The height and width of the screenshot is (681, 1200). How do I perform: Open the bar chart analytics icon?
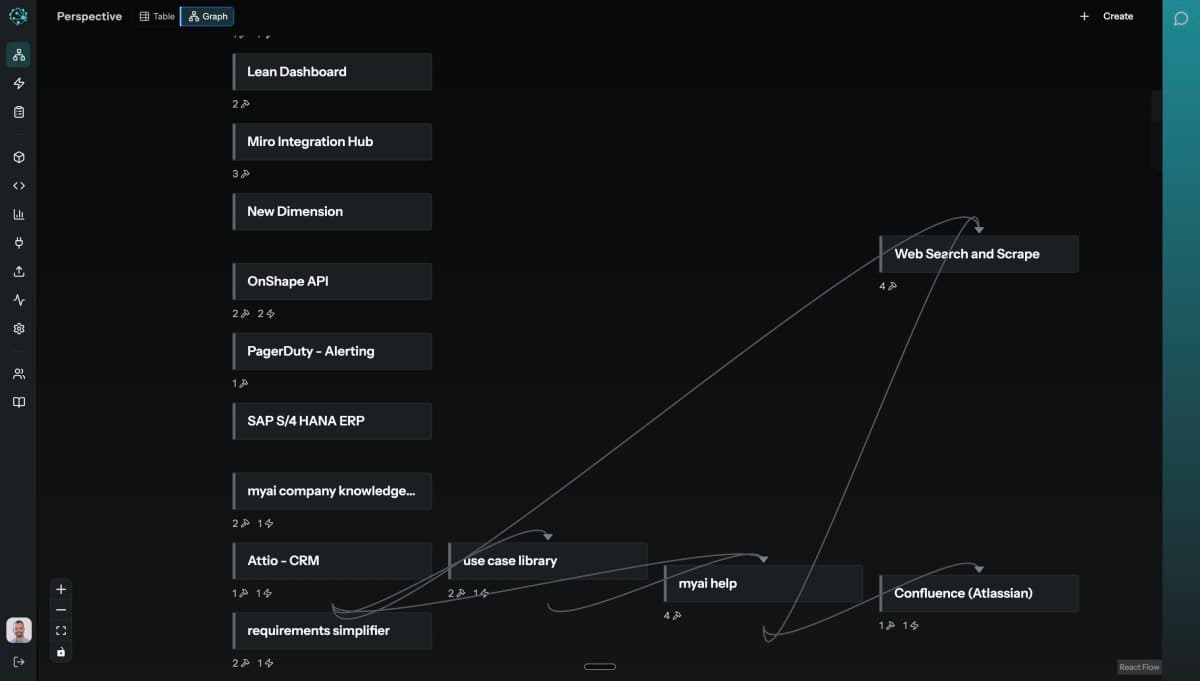(18, 213)
